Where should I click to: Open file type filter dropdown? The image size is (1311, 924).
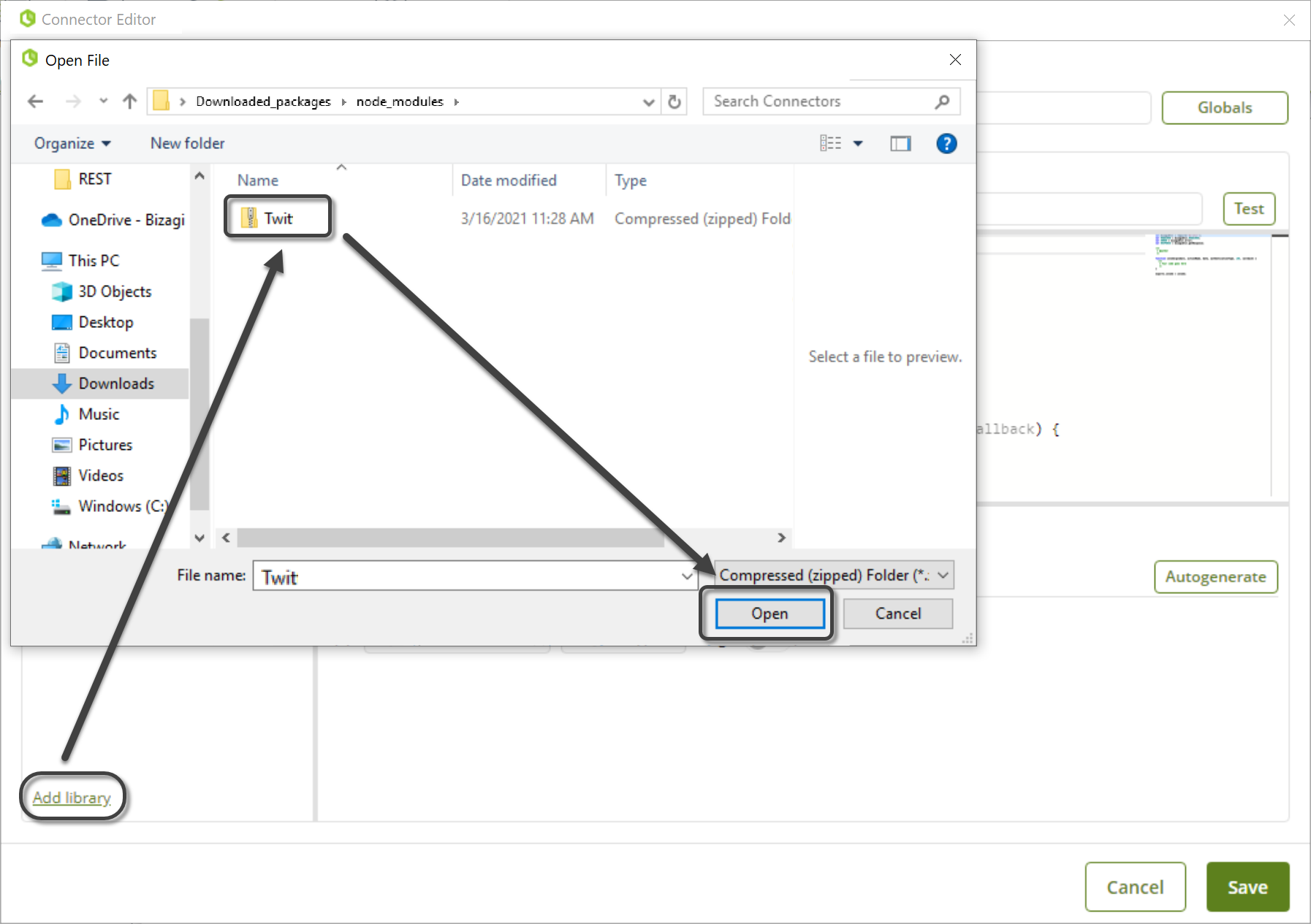(x=834, y=575)
